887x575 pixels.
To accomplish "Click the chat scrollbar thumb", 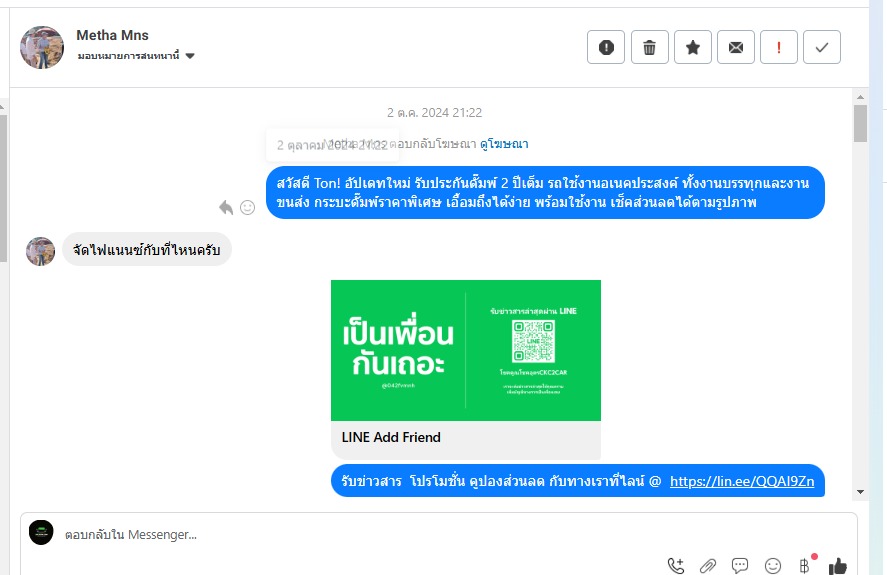I will click(x=860, y=123).
